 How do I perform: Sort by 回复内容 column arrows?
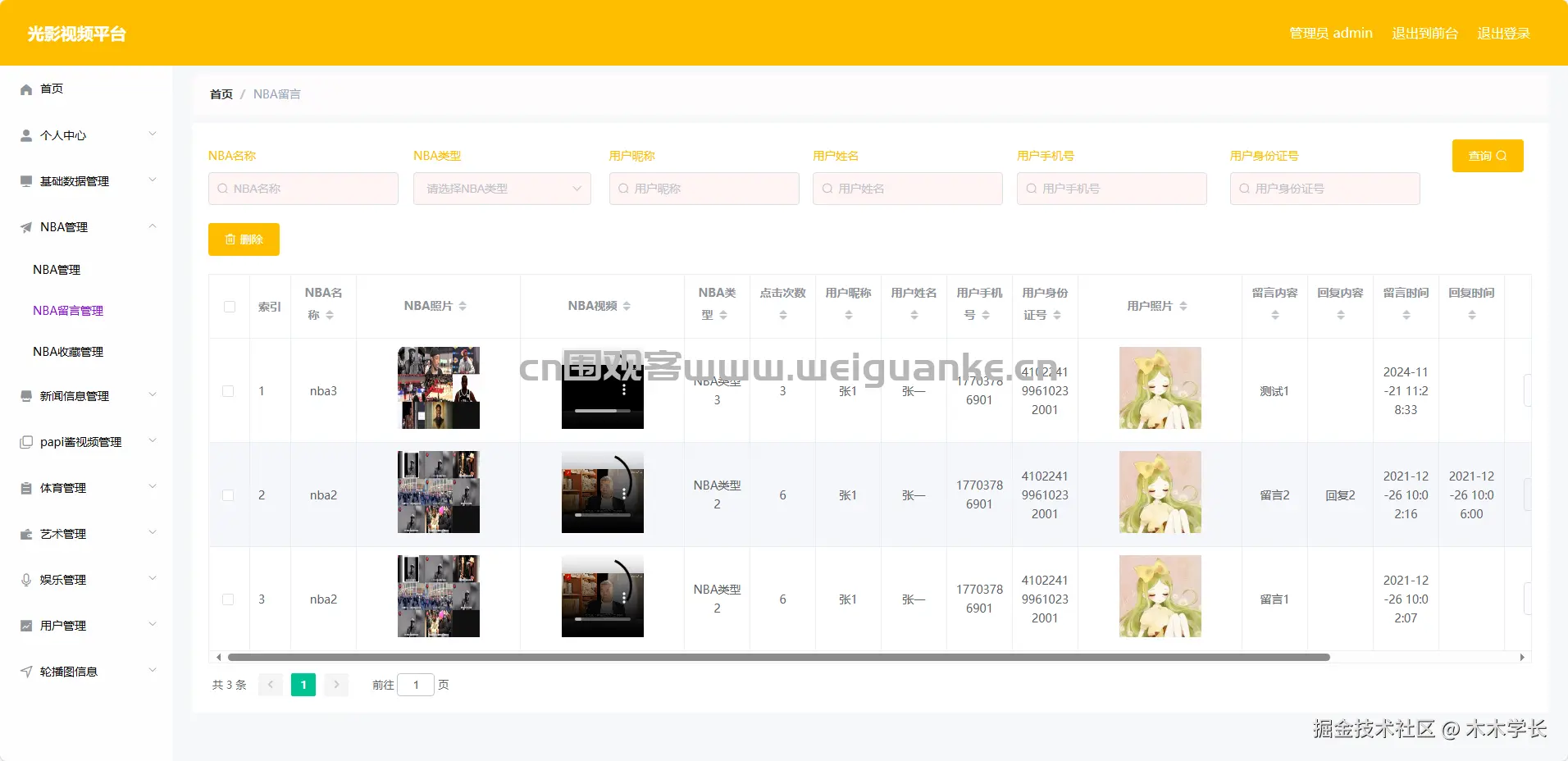pos(1341,315)
